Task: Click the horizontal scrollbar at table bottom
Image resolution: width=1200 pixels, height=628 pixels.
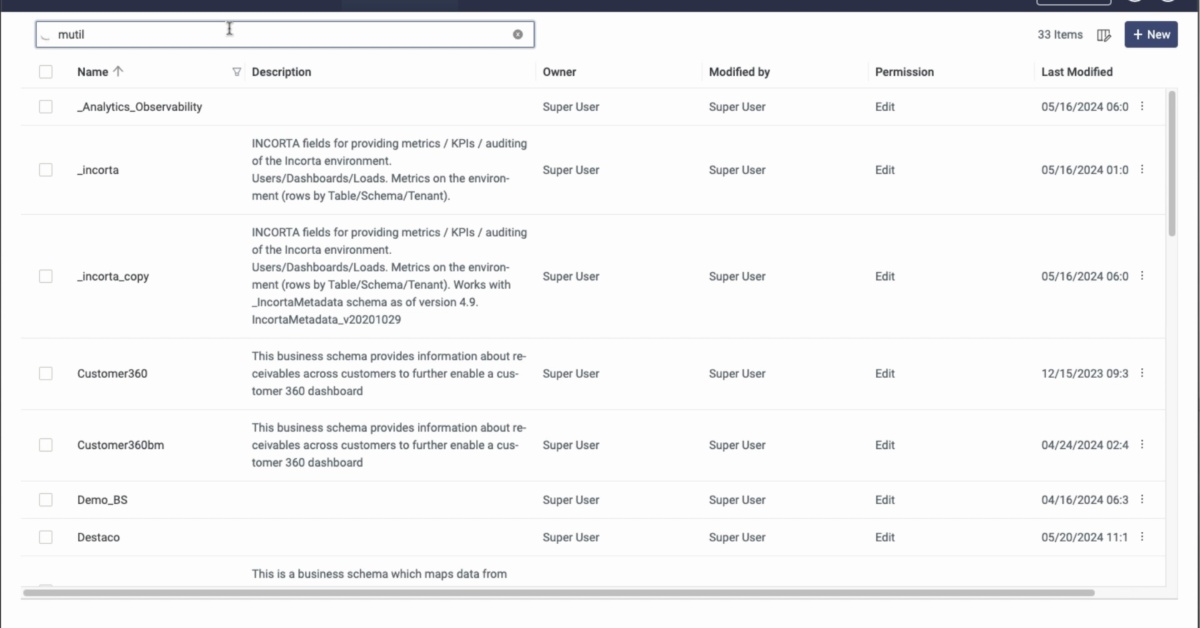Action: tap(559, 592)
